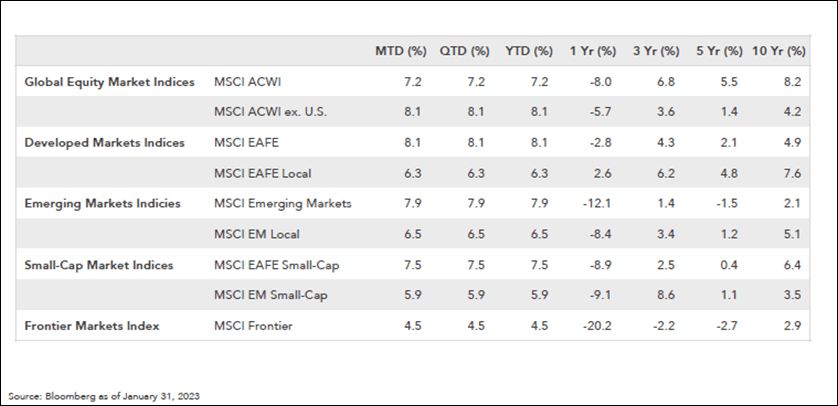Select the Small-Cap Market Indices label
The image size is (838, 406).
[98, 265]
